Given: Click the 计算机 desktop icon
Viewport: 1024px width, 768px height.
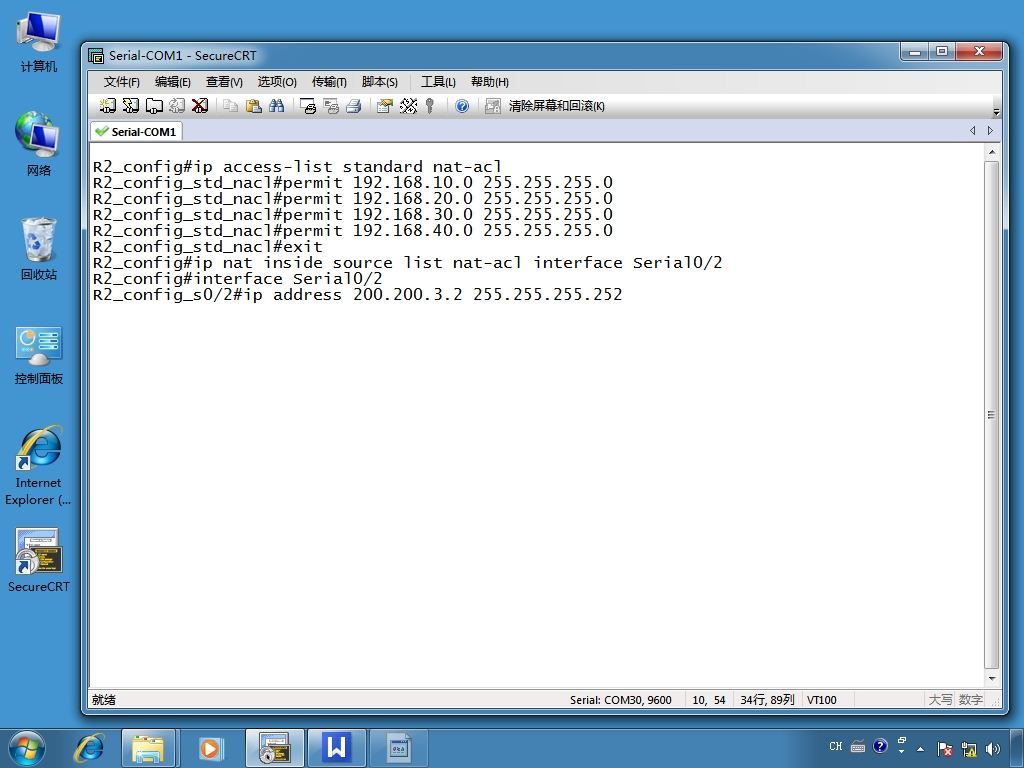Looking at the screenshot, I should coord(39,41).
